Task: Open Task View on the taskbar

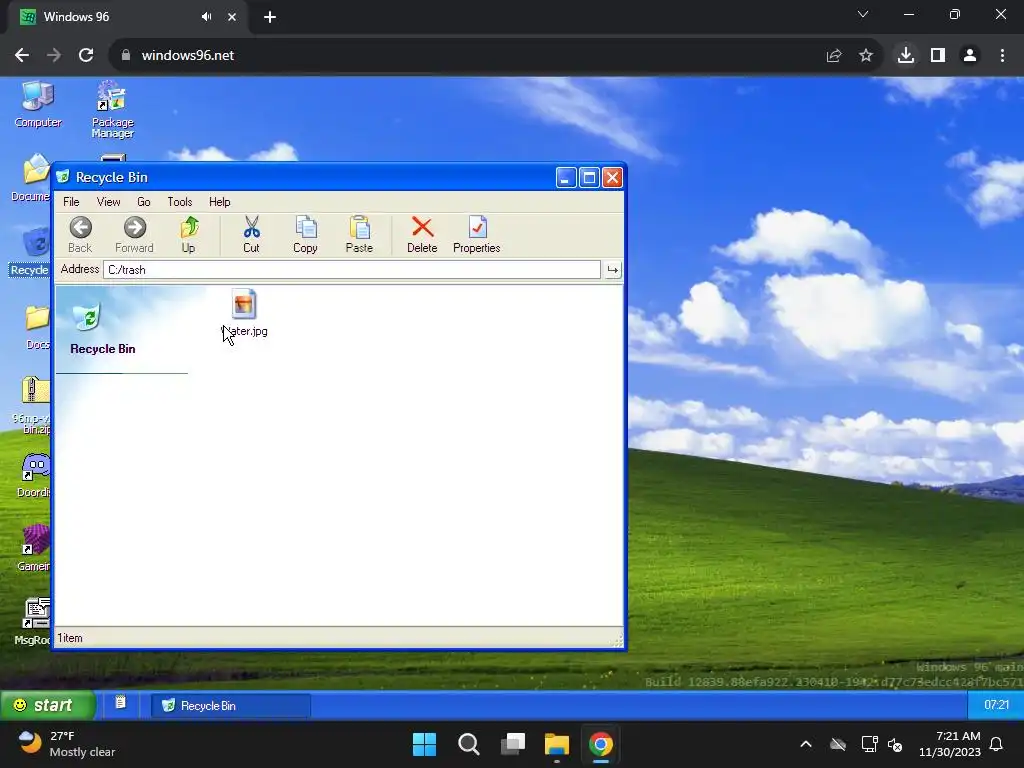Action: coord(513,744)
